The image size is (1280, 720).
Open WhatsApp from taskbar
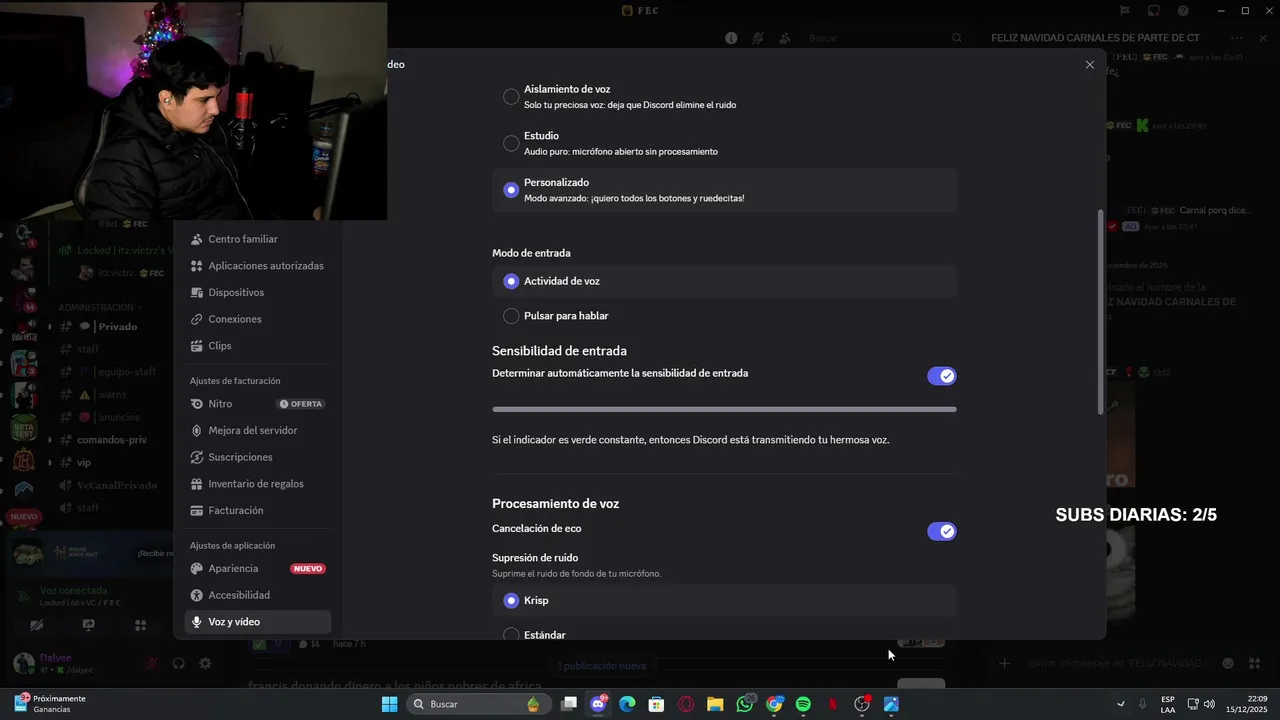[745, 704]
